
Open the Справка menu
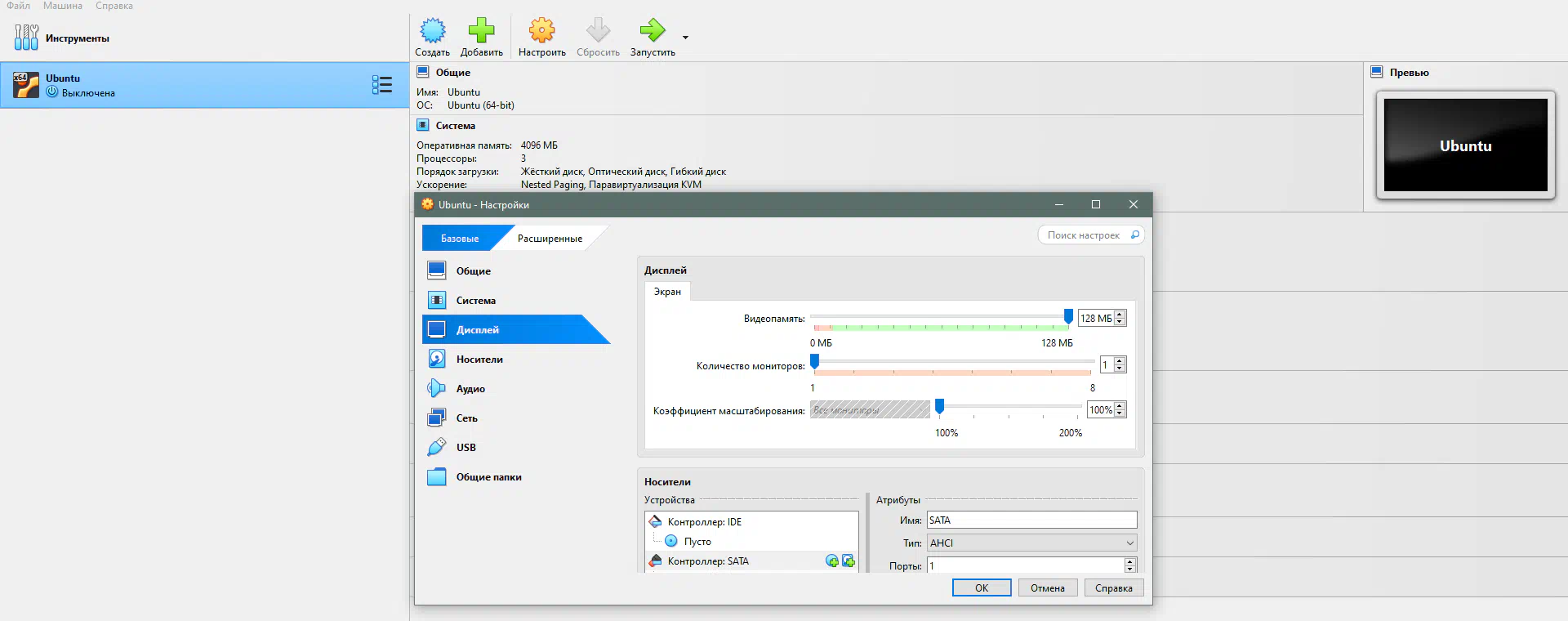coord(114,6)
